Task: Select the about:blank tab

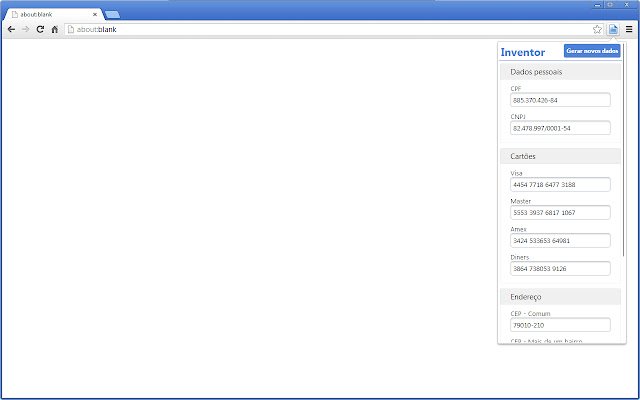Action: pyautogui.click(x=53, y=14)
